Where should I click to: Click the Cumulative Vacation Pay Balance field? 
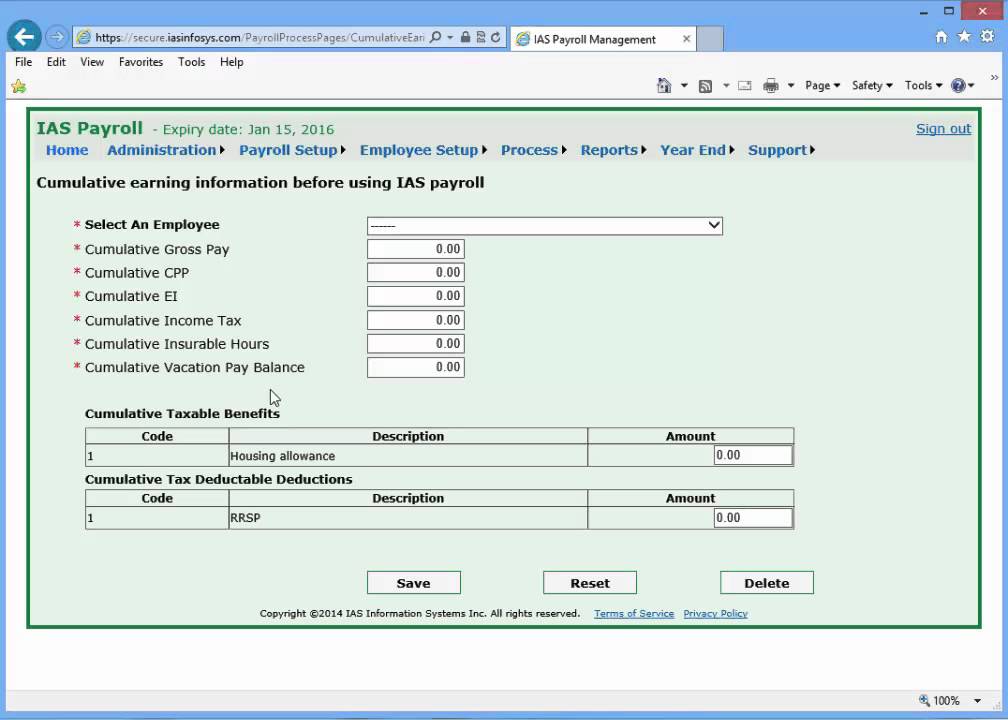click(x=415, y=367)
